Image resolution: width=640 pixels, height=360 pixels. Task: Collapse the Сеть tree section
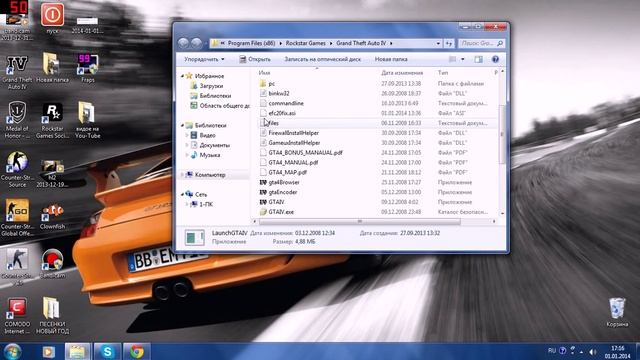(182, 194)
